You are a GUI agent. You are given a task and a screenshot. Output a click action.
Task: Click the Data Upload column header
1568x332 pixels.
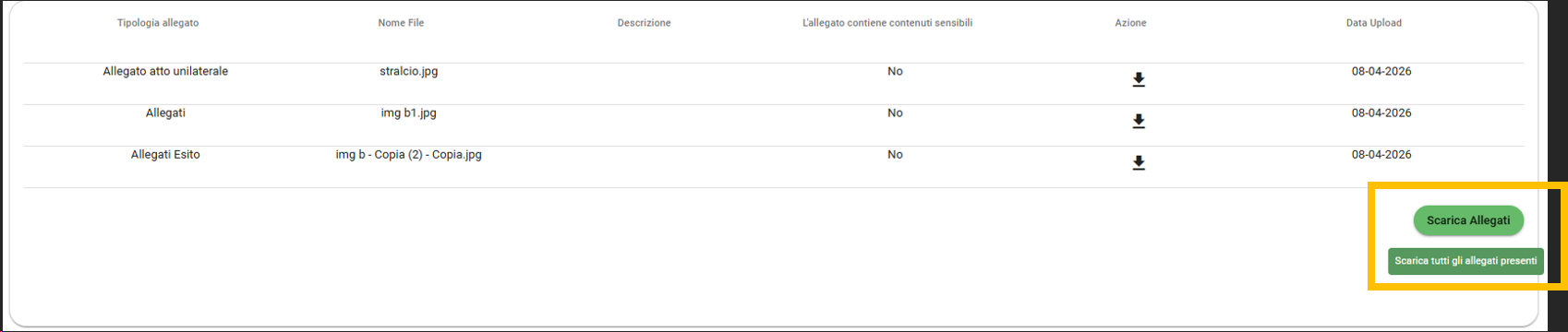tap(1373, 23)
